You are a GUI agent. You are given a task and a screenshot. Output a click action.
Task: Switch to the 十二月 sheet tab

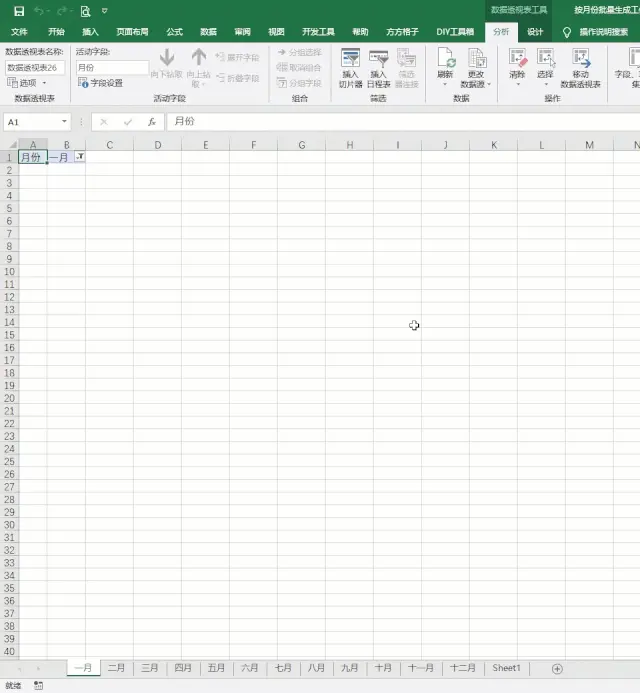(462, 668)
